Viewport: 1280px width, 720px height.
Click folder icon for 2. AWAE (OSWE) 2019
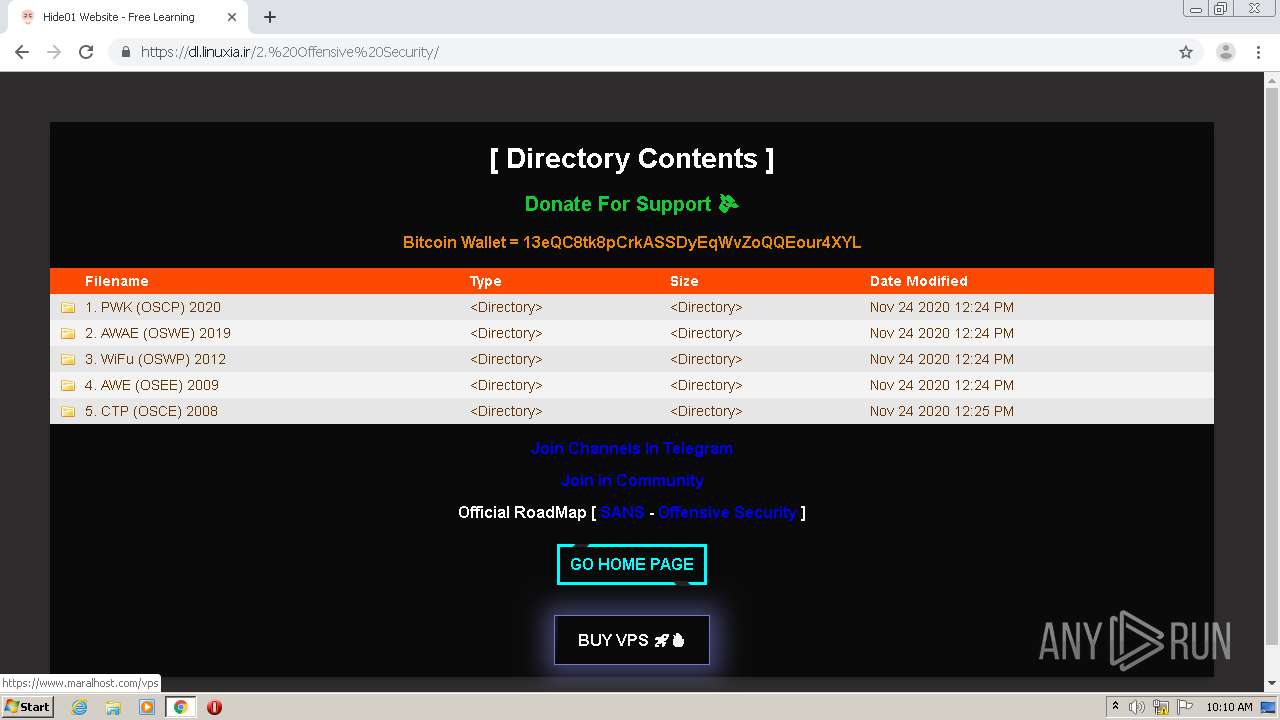[x=68, y=333]
